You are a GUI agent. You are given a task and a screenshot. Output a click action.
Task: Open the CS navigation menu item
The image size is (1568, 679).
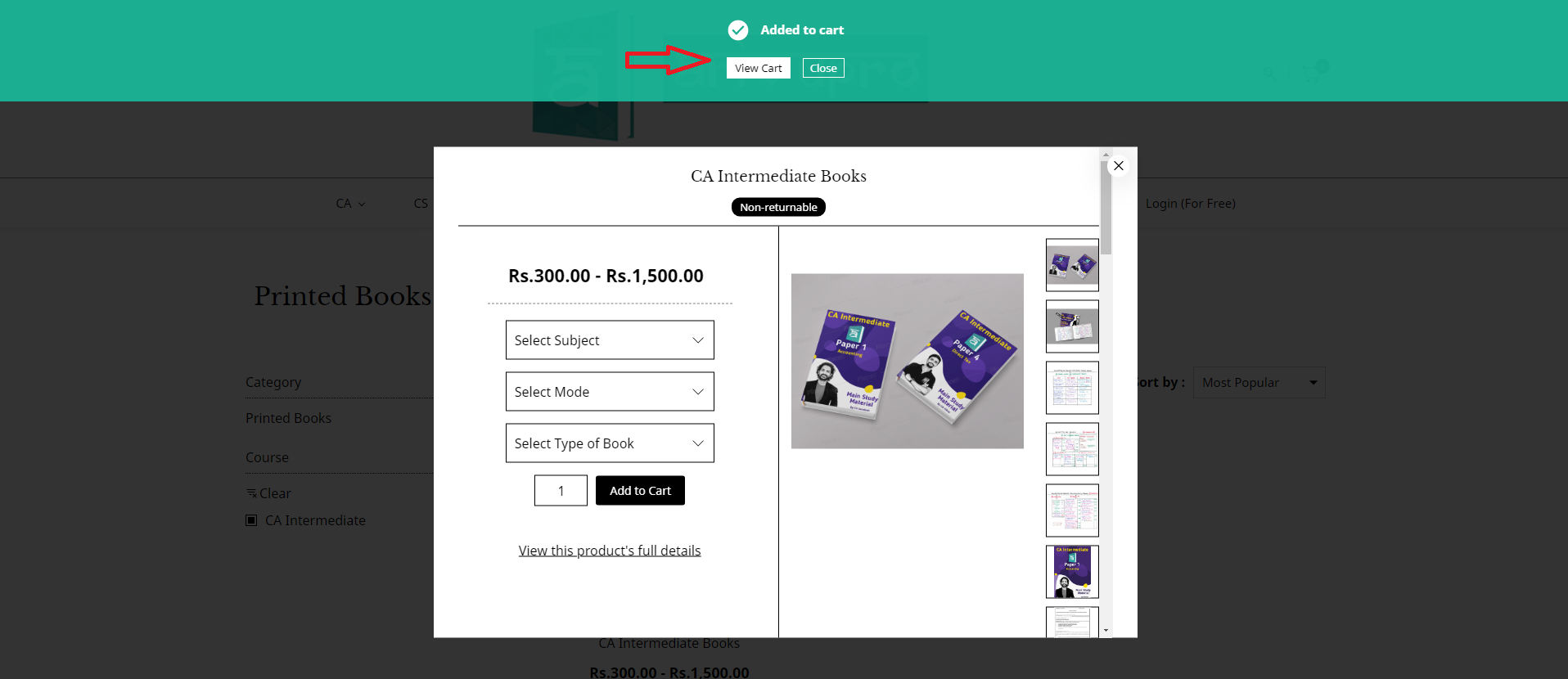[x=421, y=204]
